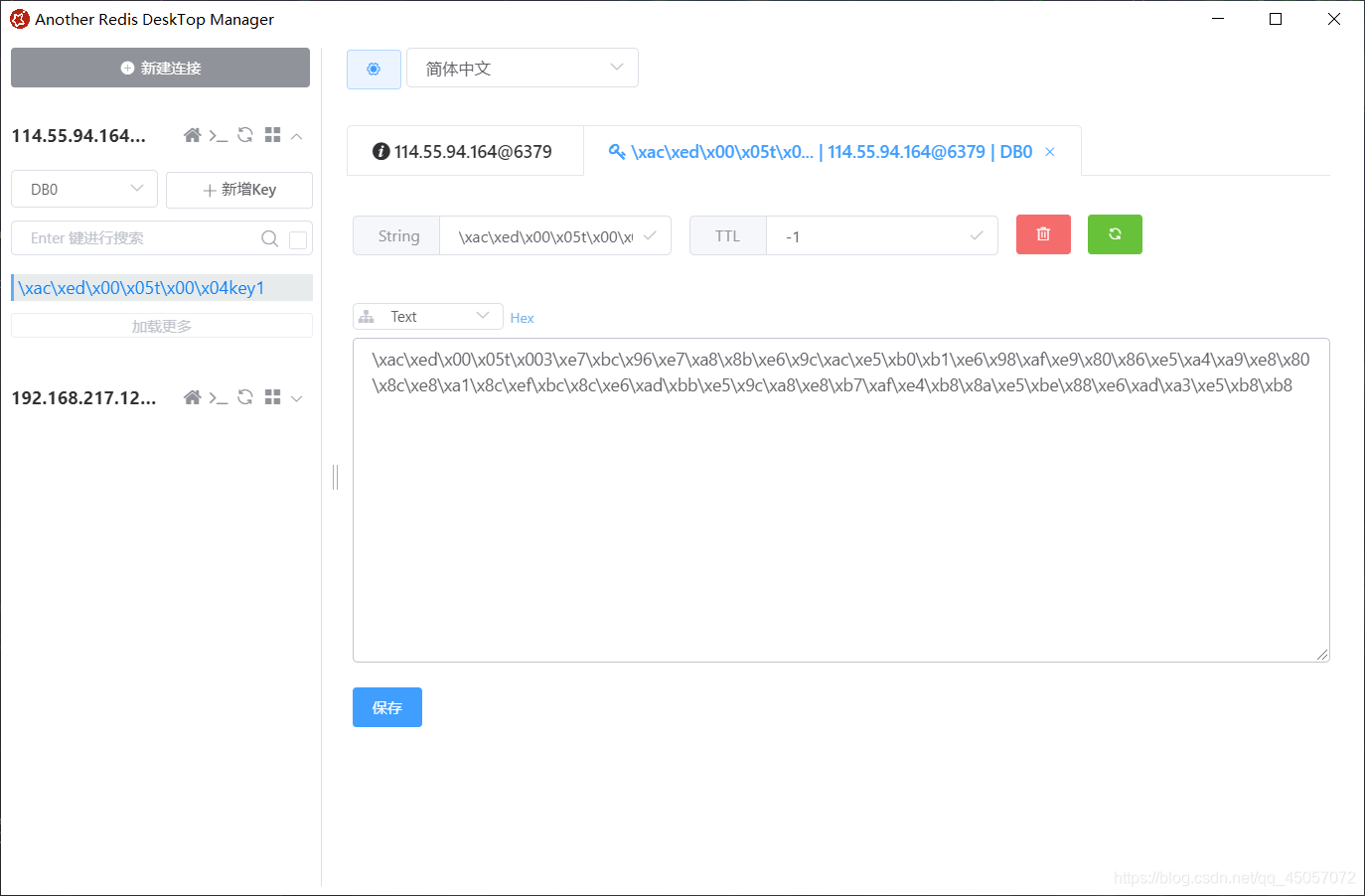Screen dimensions: 1365x896
Task: Open the DB0 database dropdown
Action: [x=84, y=189]
